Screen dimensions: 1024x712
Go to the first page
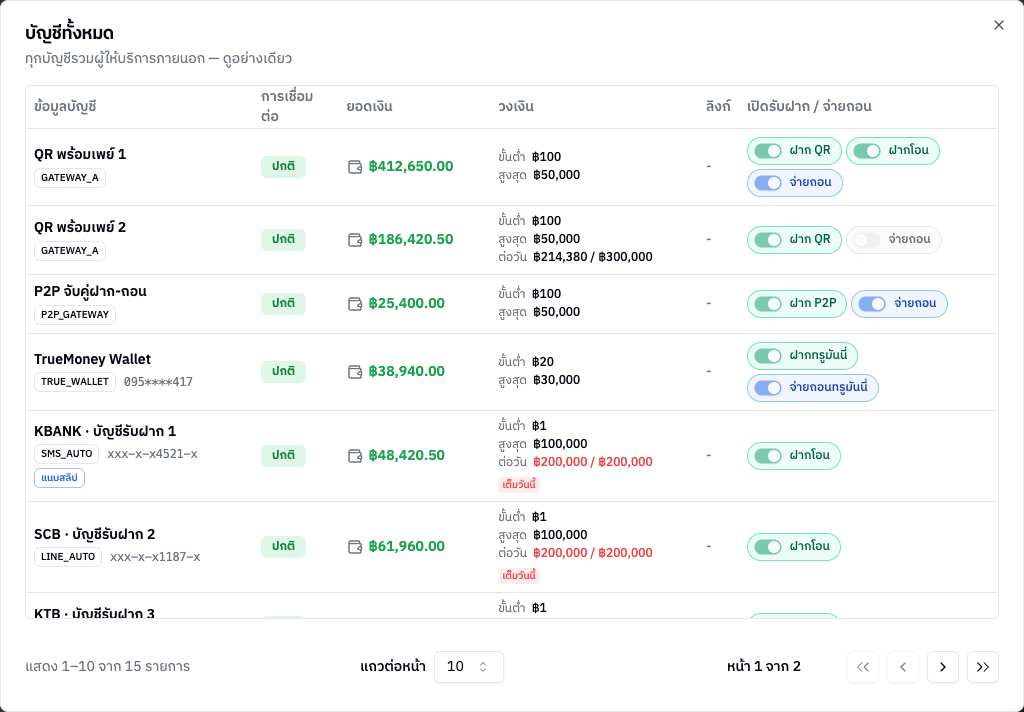pos(863,667)
